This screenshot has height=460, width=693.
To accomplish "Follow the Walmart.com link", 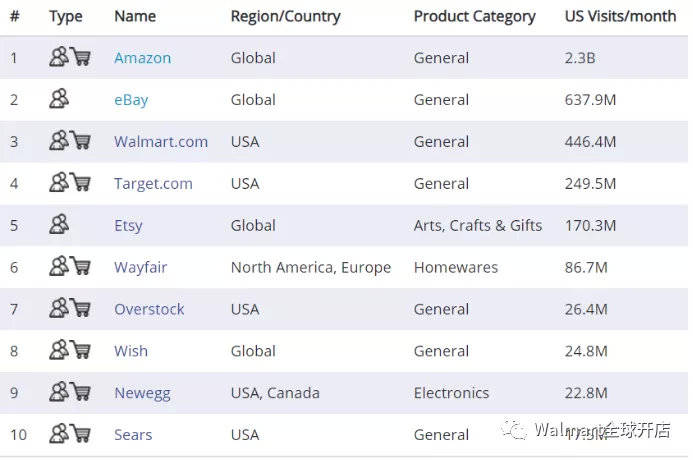I will (x=161, y=142).
